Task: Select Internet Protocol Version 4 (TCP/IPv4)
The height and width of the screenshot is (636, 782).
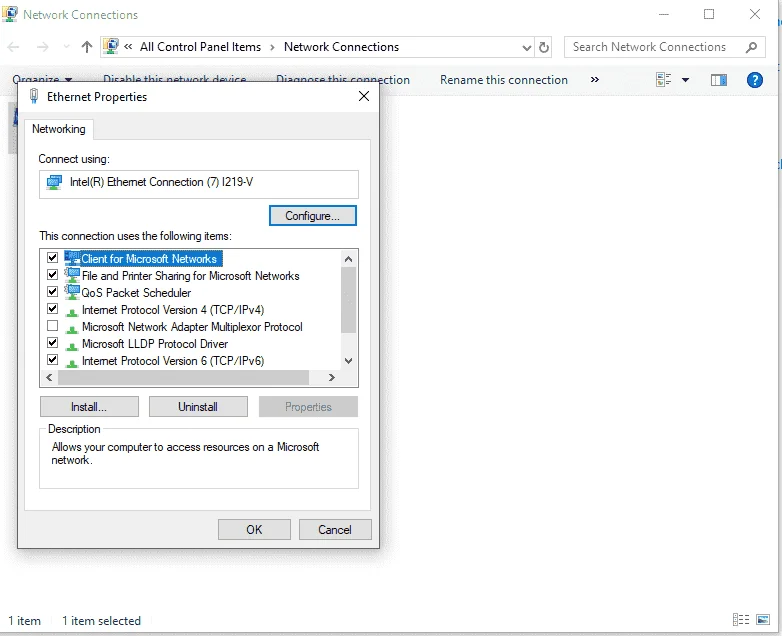Action: point(173,310)
